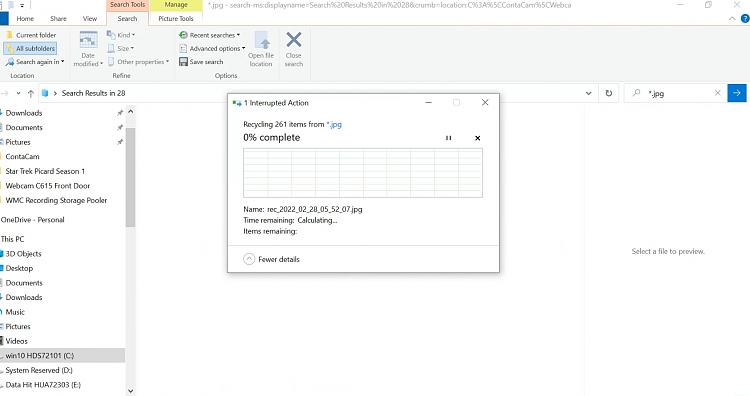Select This PC in navigation pane
The height and width of the screenshot is (396, 750).
[12, 239]
